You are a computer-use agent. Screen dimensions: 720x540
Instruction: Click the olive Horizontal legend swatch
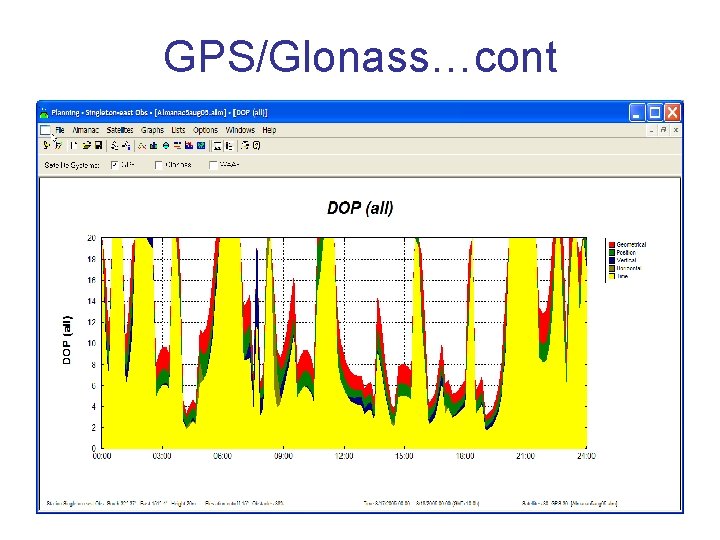click(612, 268)
